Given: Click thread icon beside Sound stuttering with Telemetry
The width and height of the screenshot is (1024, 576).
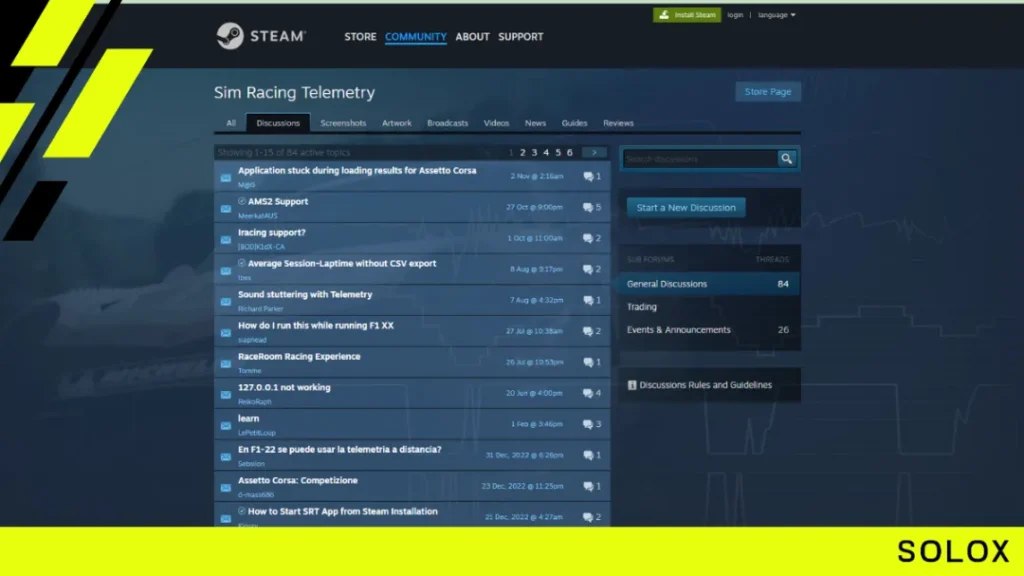Looking at the screenshot, I should [x=225, y=302].
